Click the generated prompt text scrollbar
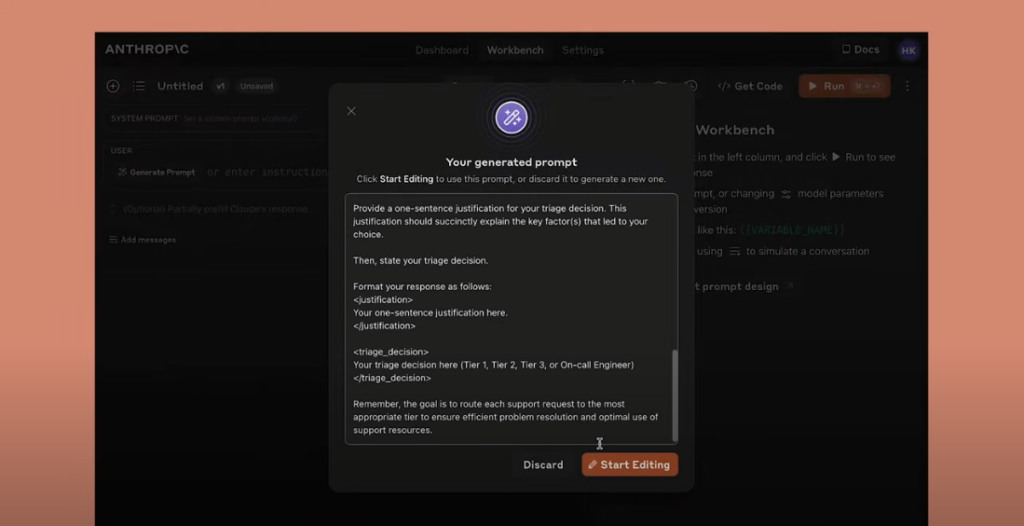 coord(675,395)
